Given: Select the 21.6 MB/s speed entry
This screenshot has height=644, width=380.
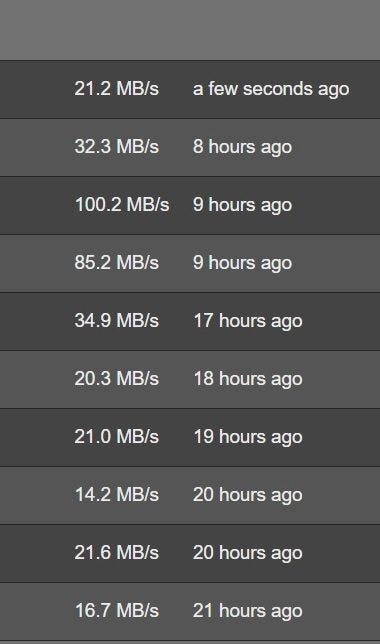Looking at the screenshot, I should pyautogui.click(x=116, y=553).
